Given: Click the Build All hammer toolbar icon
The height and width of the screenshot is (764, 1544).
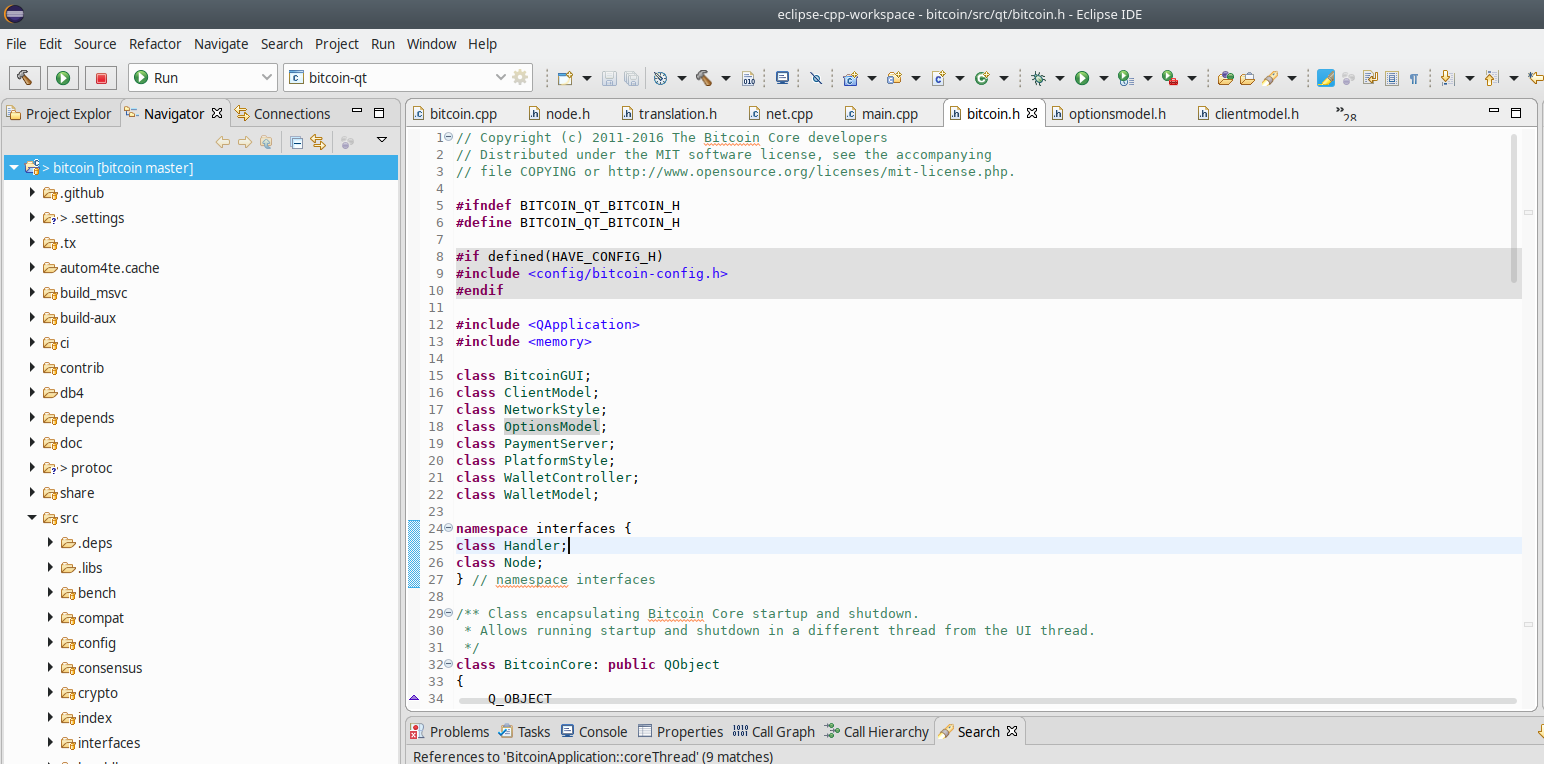Looking at the screenshot, I should [x=703, y=77].
